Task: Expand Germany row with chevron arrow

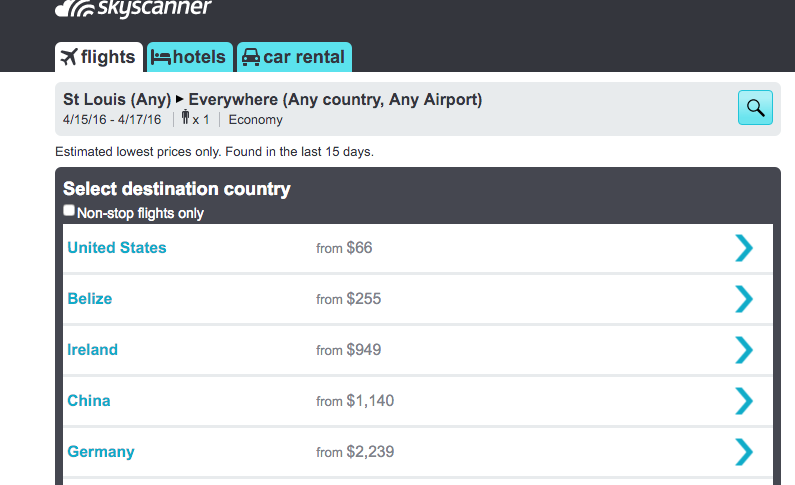Action: 744,452
